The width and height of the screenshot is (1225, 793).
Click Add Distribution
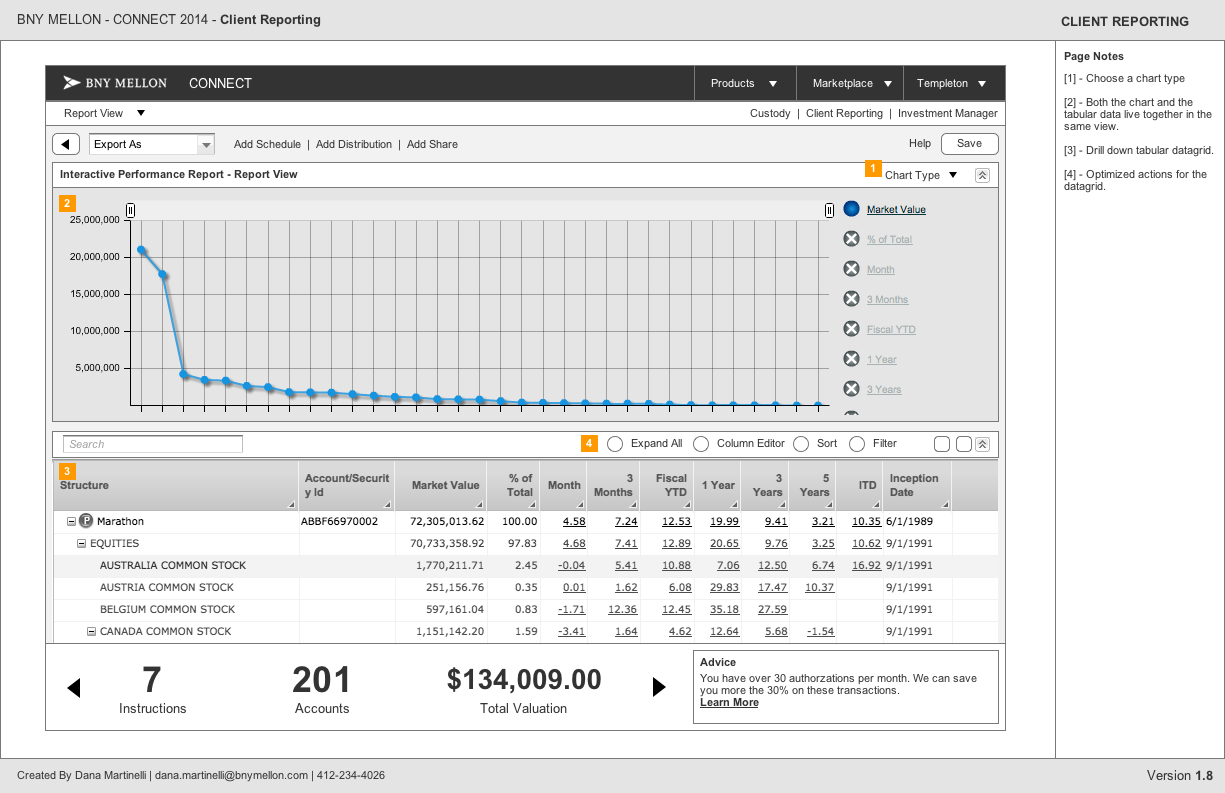354,144
